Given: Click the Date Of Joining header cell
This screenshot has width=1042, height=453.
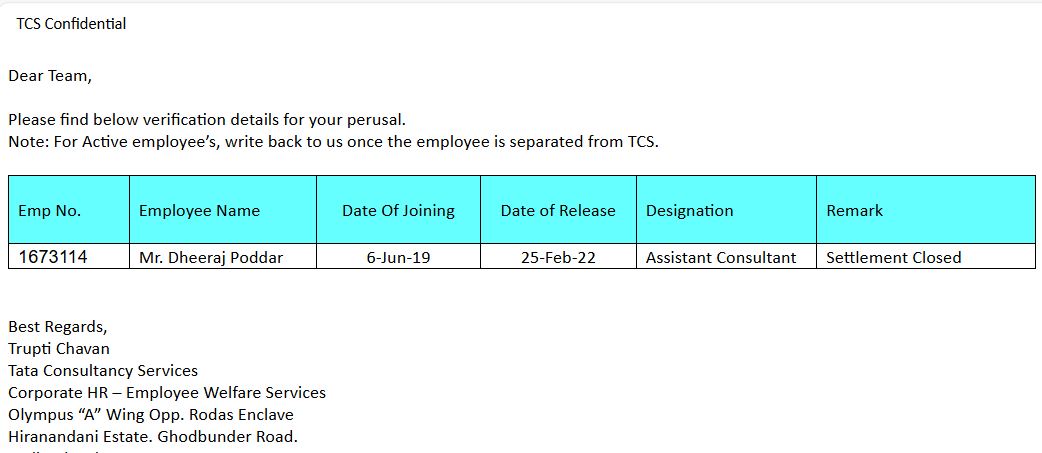Looking at the screenshot, I should (x=398, y=210).
